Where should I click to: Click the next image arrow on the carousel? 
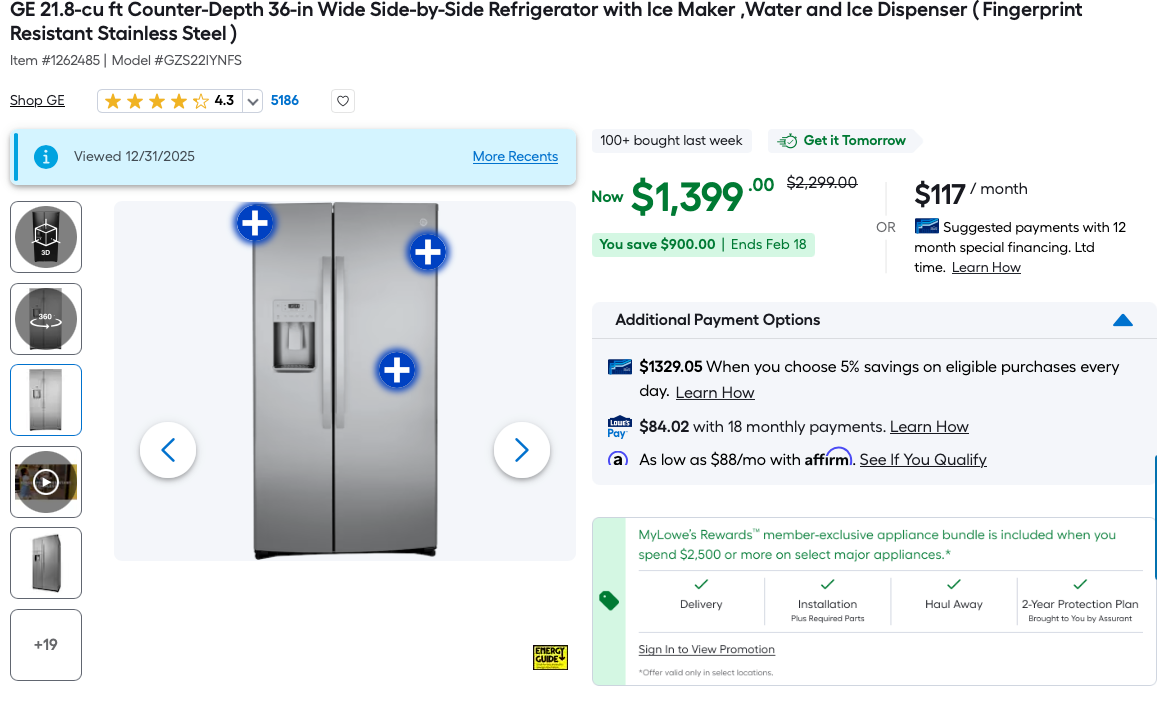click(x=521, y=450)
